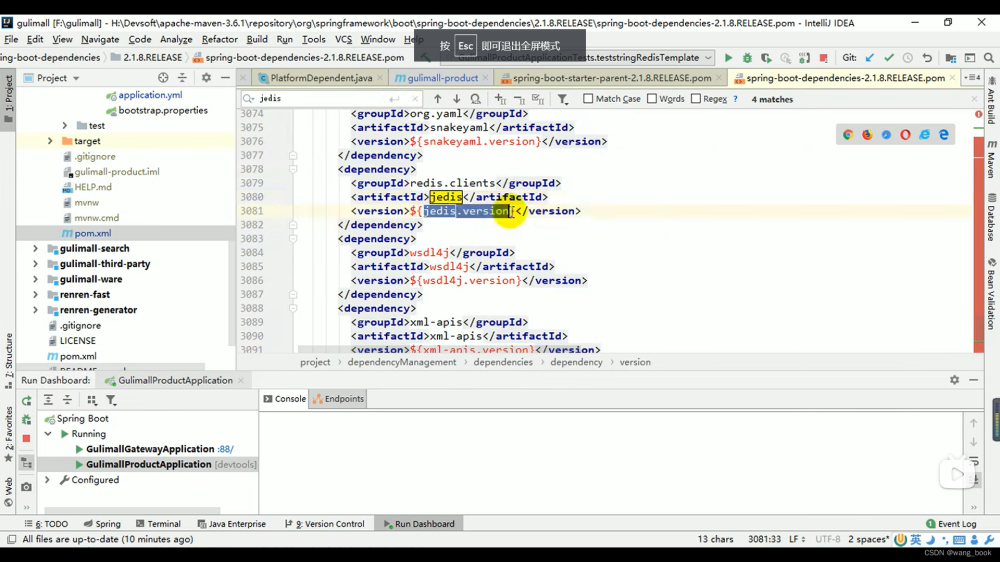Open Java Enterprise tool window

click(232, 524)
